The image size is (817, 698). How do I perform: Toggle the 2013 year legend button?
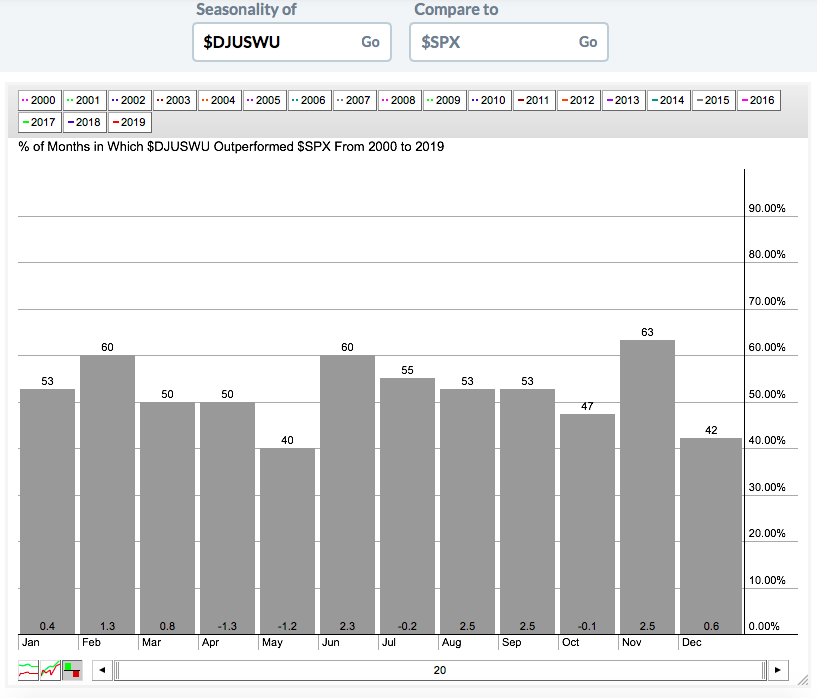(x=625, y=100)
